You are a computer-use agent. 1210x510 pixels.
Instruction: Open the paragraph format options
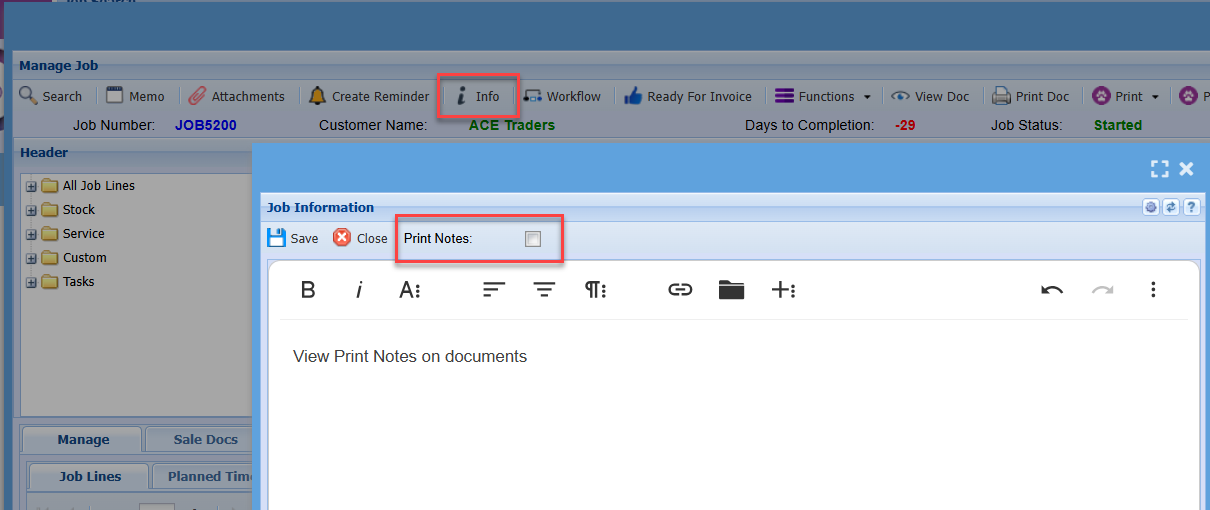click(x=596, y=290)
